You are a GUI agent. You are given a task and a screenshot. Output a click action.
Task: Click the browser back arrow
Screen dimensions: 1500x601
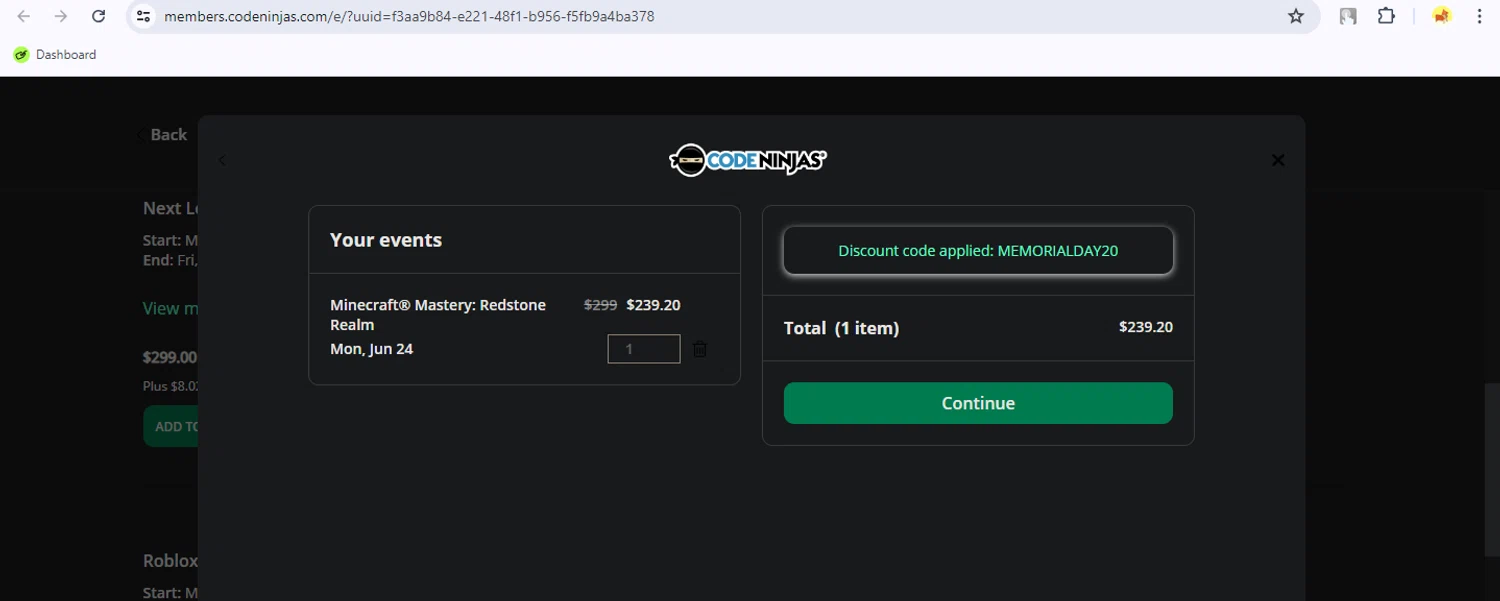(24, 16)
